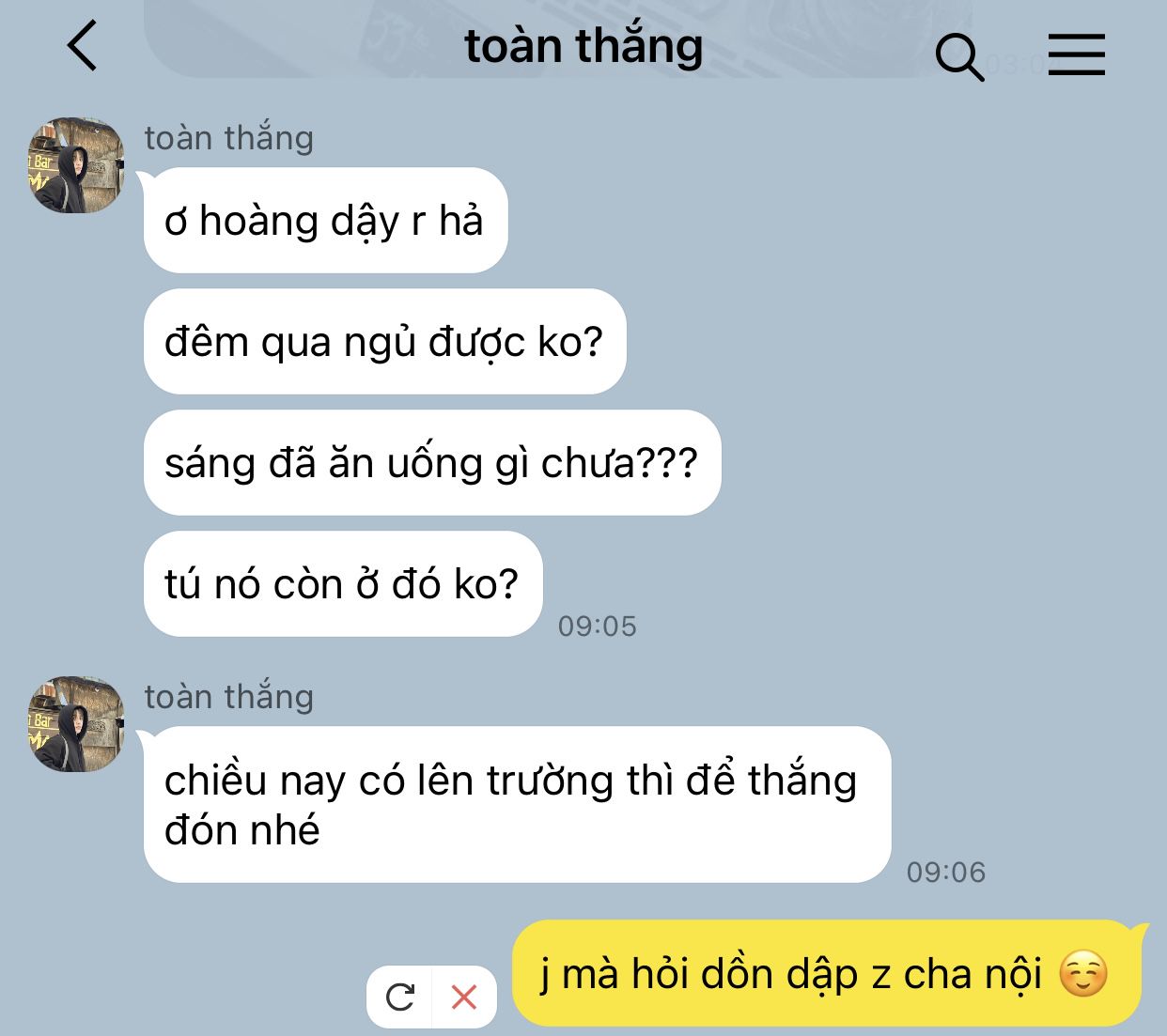Image resolution: width=1167 pixels, height=1036 pixels.
Task: Select the yellow outgoing message bubble
Action: [827, 973]
